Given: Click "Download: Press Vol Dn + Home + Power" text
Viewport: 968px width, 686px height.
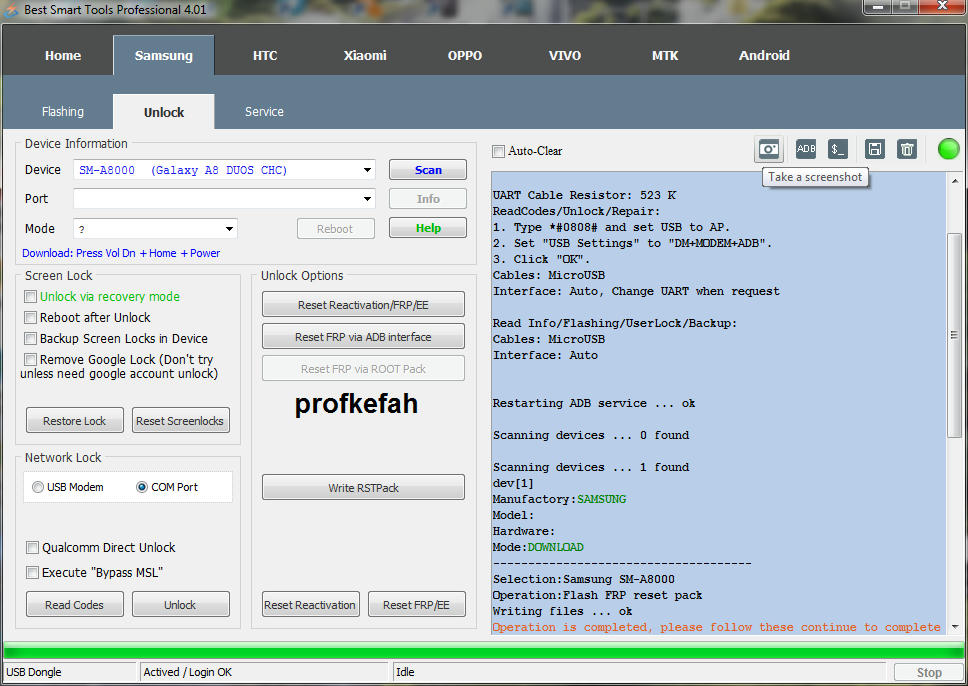Looking at the screenshot, I should click(121, 253).
